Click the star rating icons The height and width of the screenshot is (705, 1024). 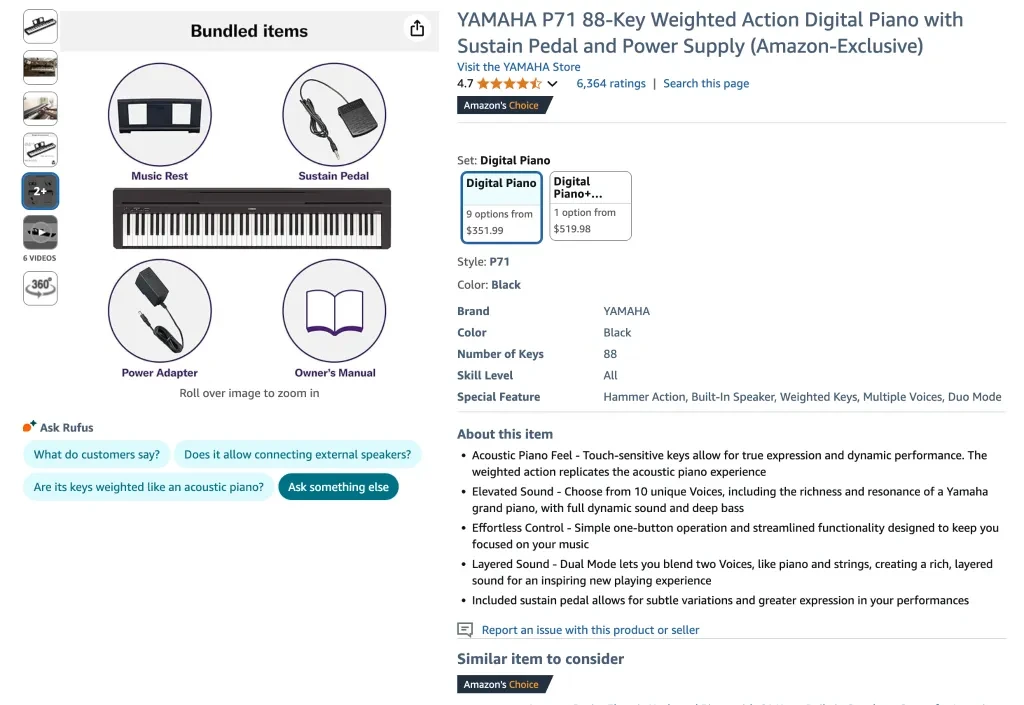tap(509, 84)
